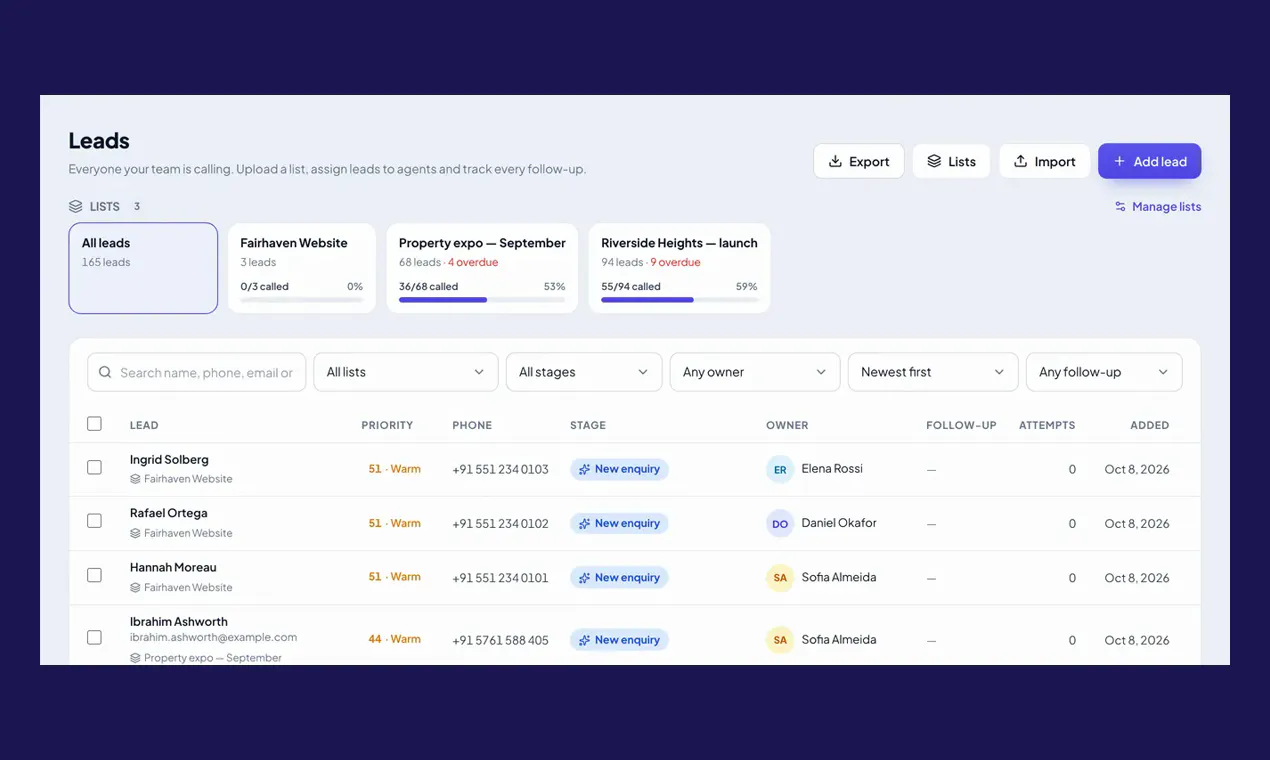Select the Riverside Heights — launch list
1270x760 pixels.
point(679,268)
